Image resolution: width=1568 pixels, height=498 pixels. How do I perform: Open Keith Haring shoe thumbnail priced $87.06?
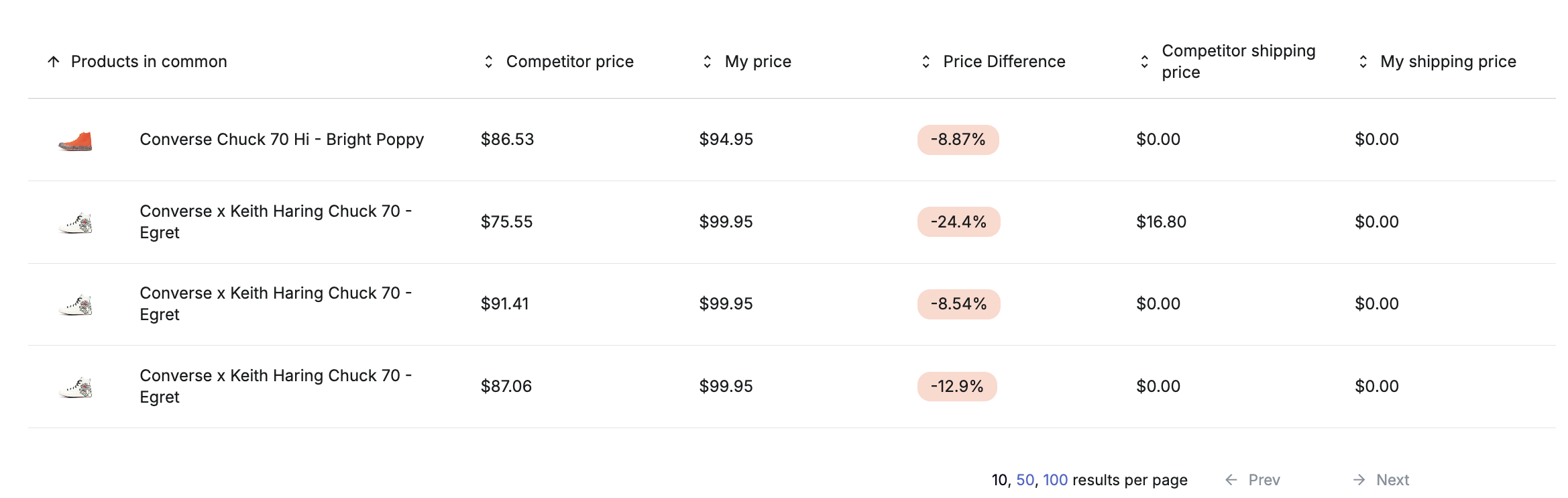75,387
